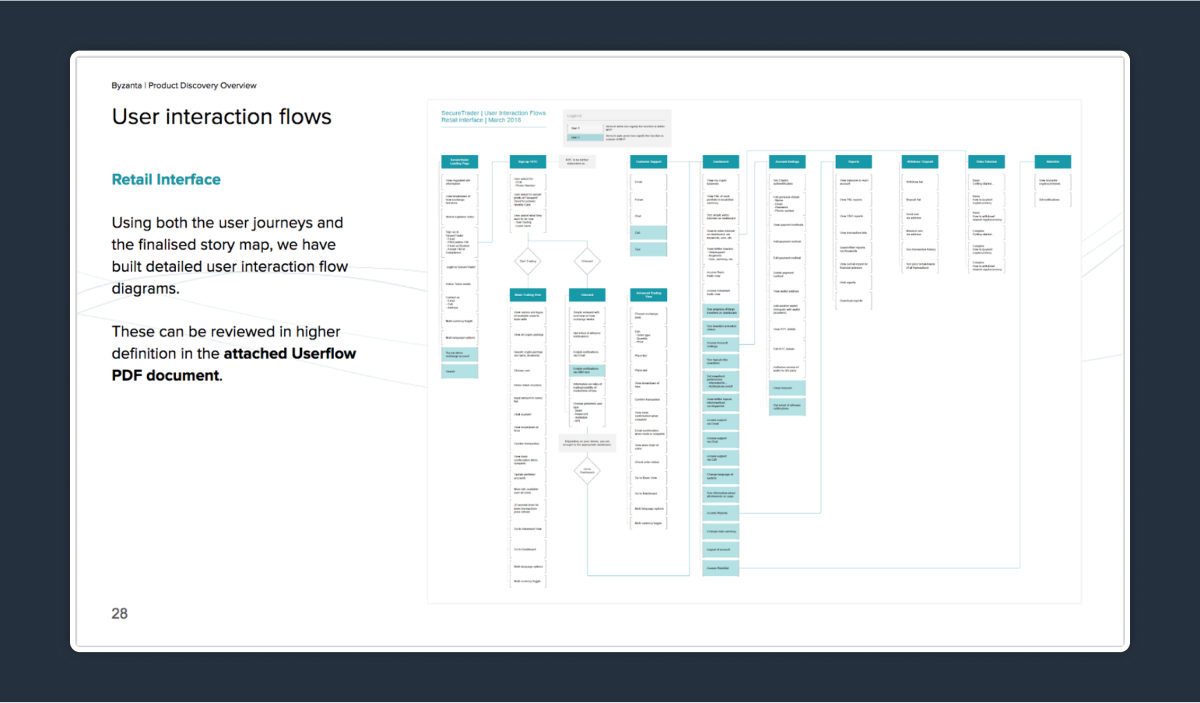Select the Reports header box
Viewport: 1200px width, 703px height.
853,162
